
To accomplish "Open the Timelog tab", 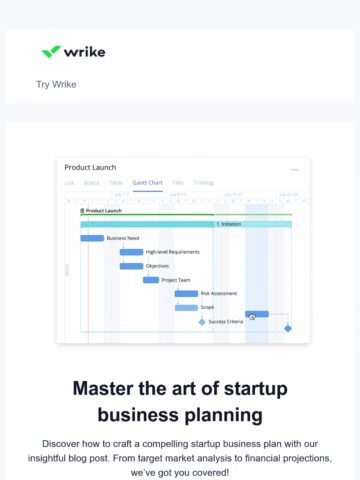I will (x=203, y=183).
